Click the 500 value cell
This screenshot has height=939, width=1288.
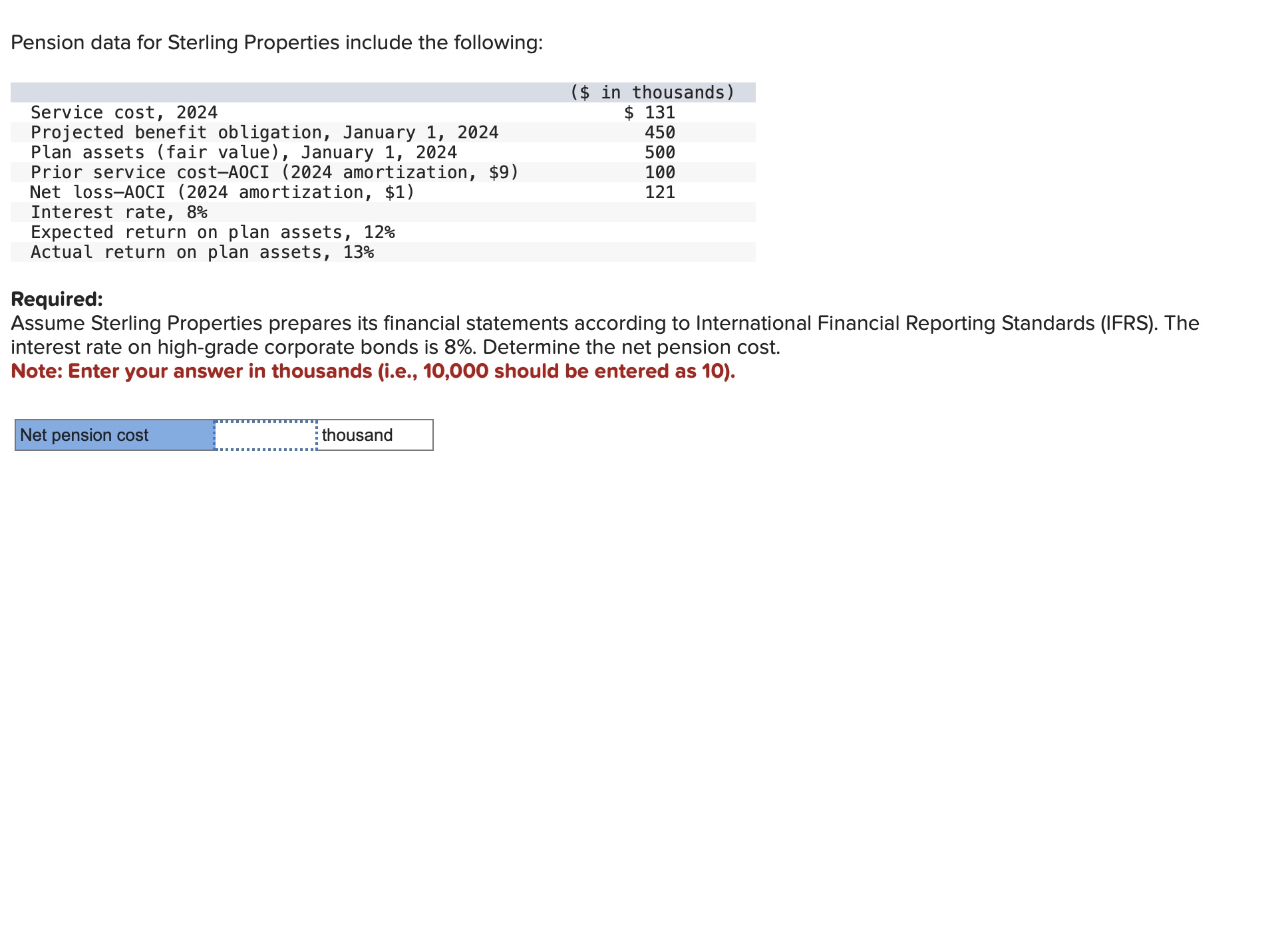pos(659,152)
